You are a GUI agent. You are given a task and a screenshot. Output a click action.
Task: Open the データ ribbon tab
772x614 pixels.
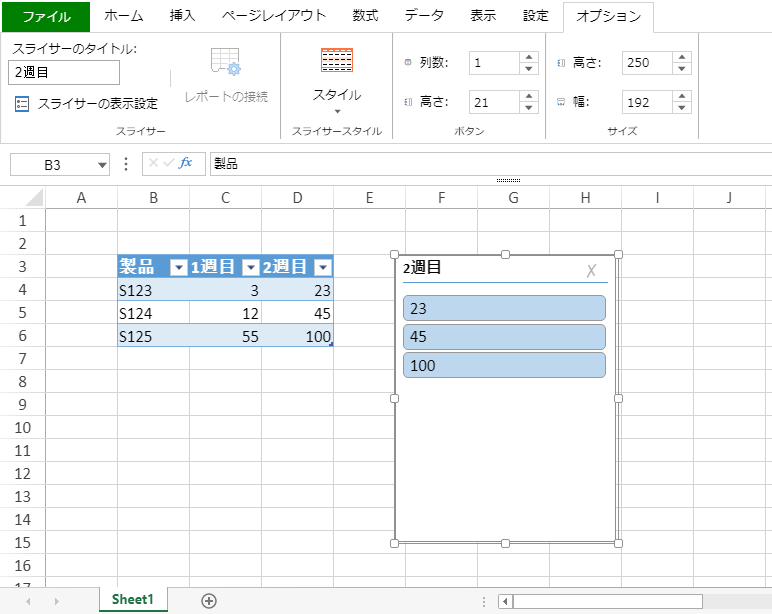point(424,16)
